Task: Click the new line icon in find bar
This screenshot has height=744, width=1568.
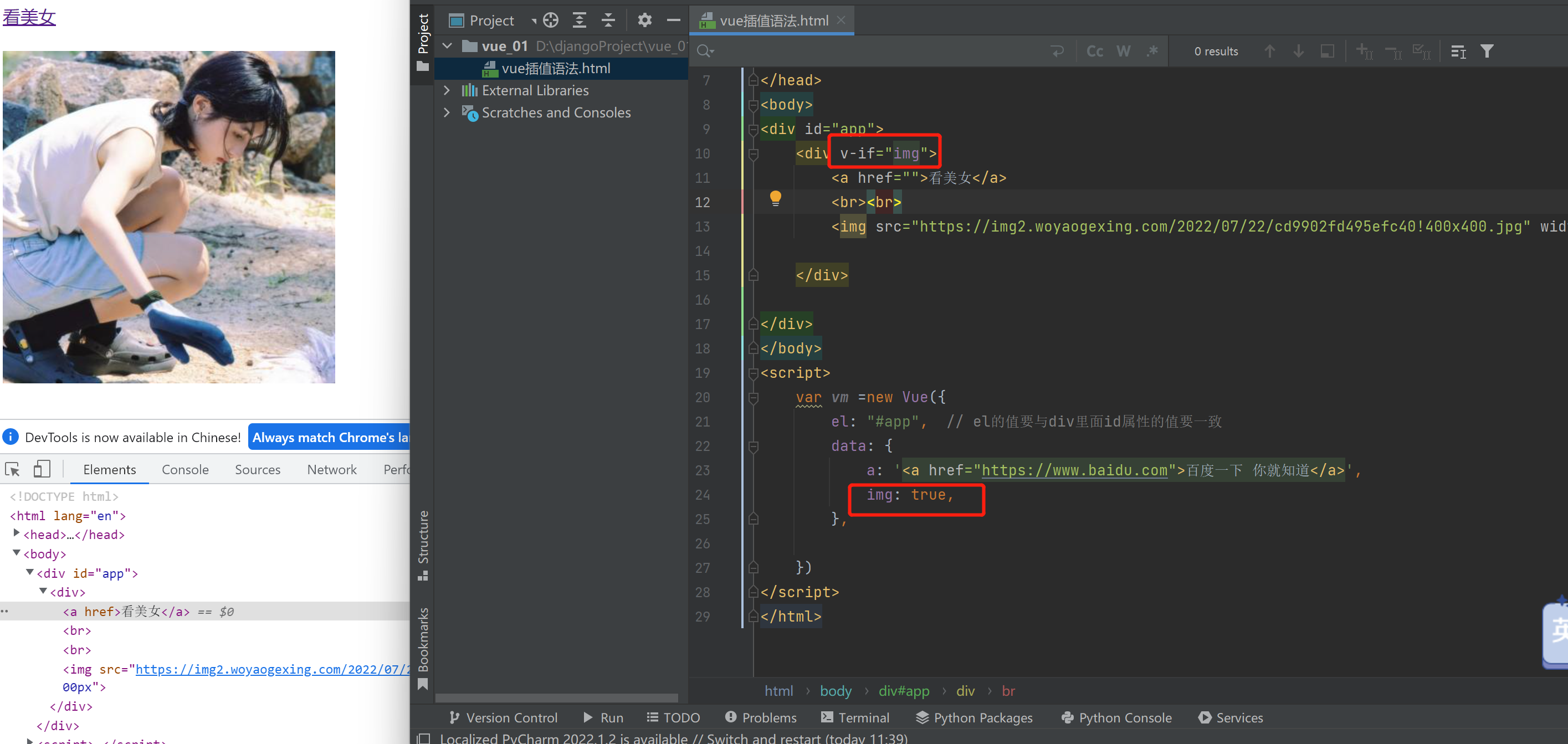Action: [x=1057, y=51]
